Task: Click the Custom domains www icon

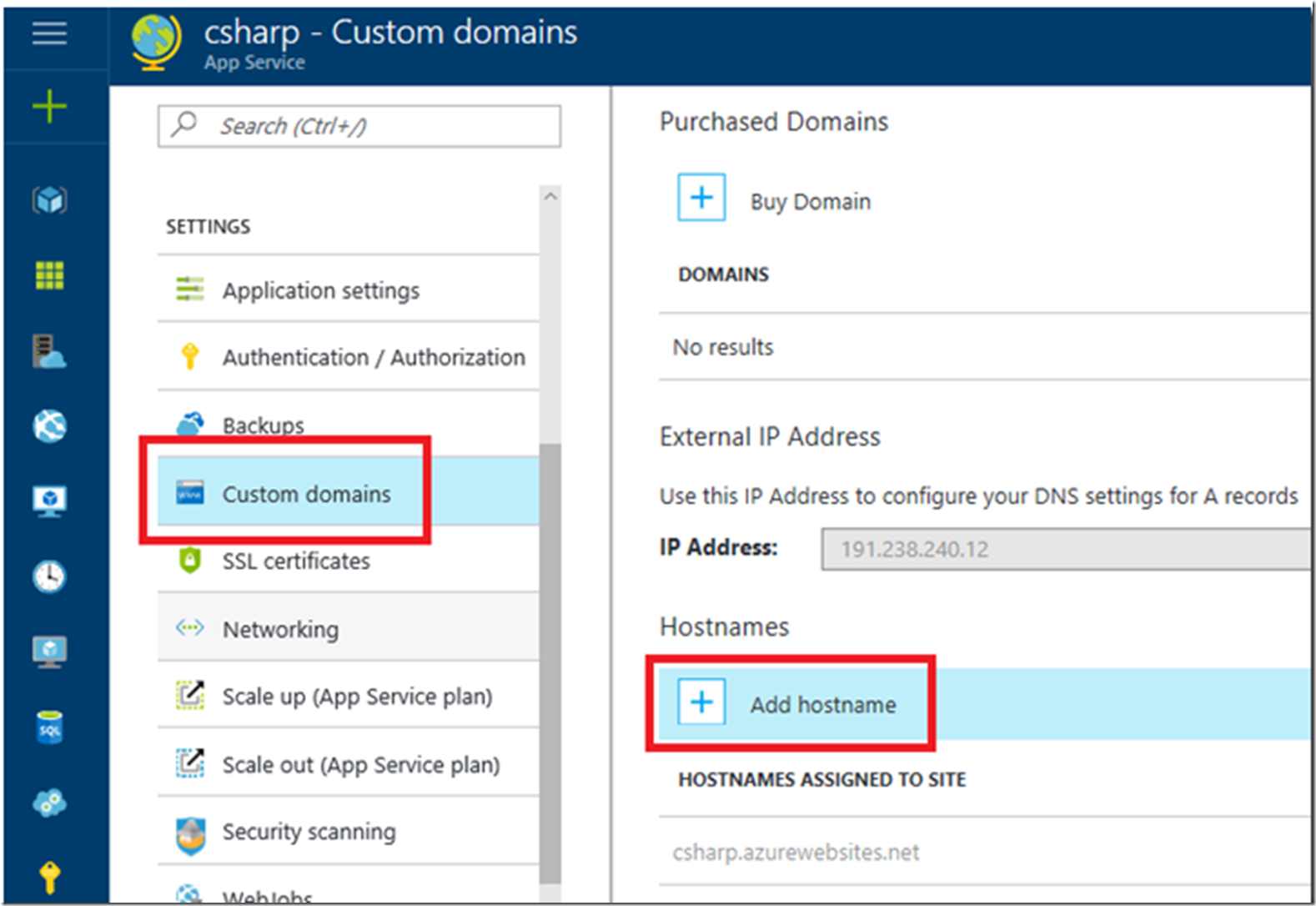Action: [x=190, y=492]
